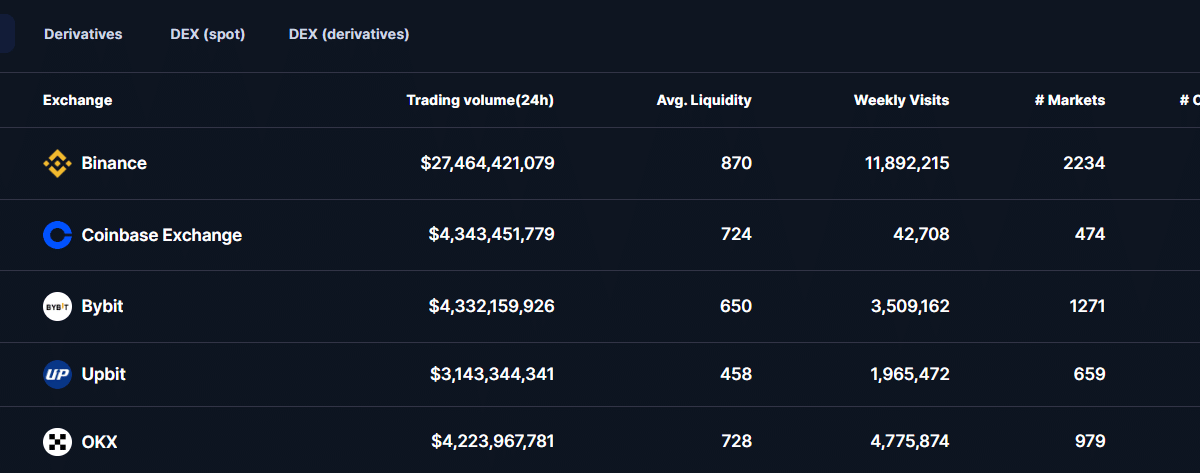
Task: Click the Binance logo icon
Action: [x=57, y=164]
